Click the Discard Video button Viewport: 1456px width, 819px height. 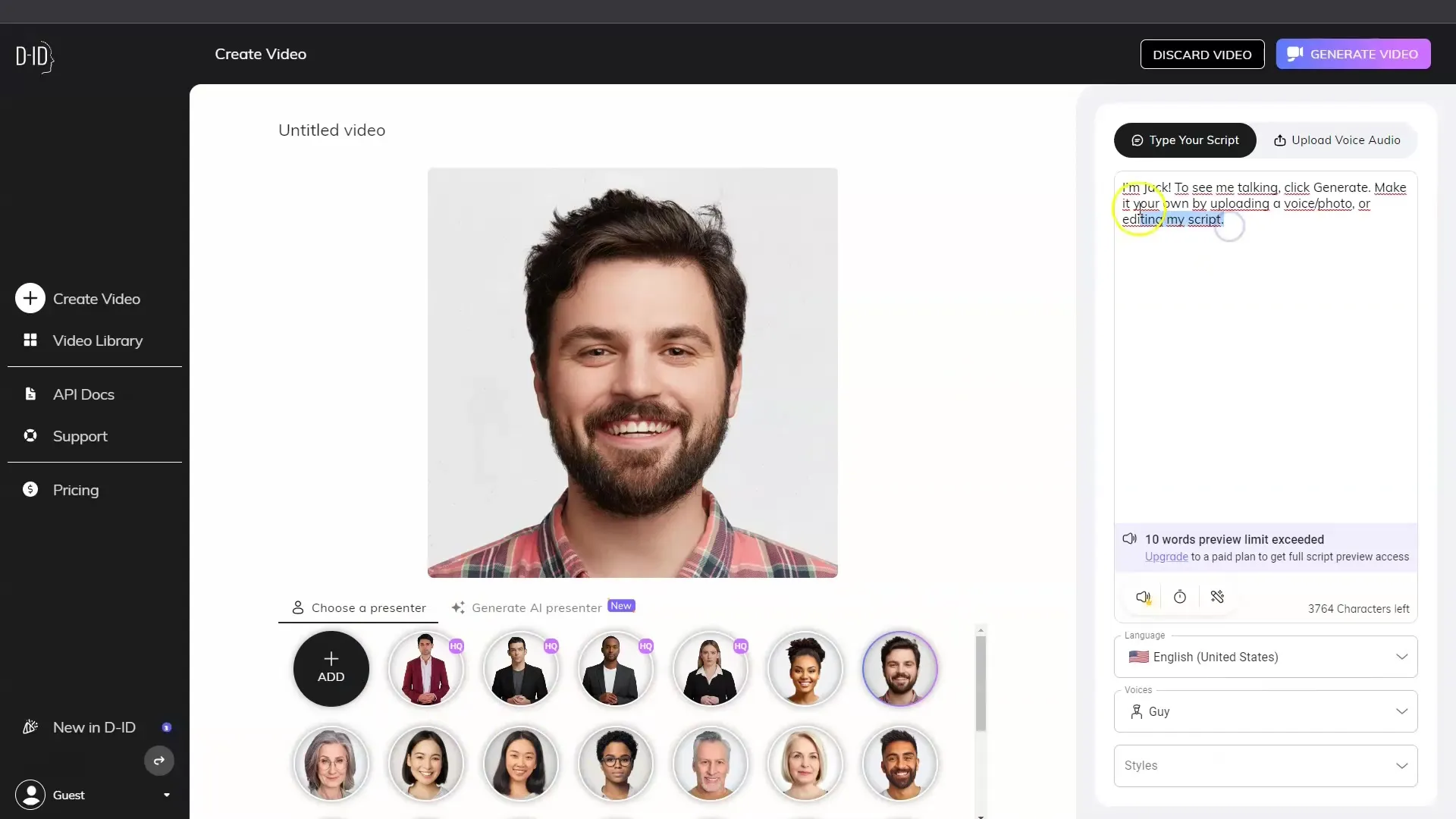[x=1202, y=54]
